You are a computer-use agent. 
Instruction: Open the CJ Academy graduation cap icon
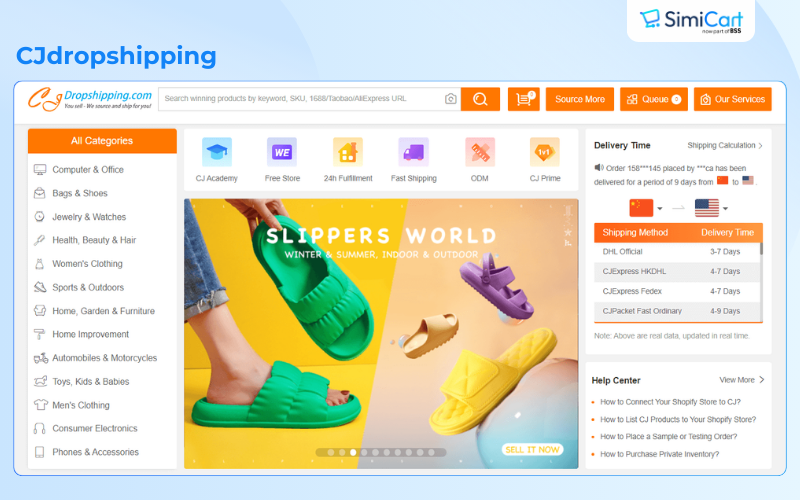217,152
